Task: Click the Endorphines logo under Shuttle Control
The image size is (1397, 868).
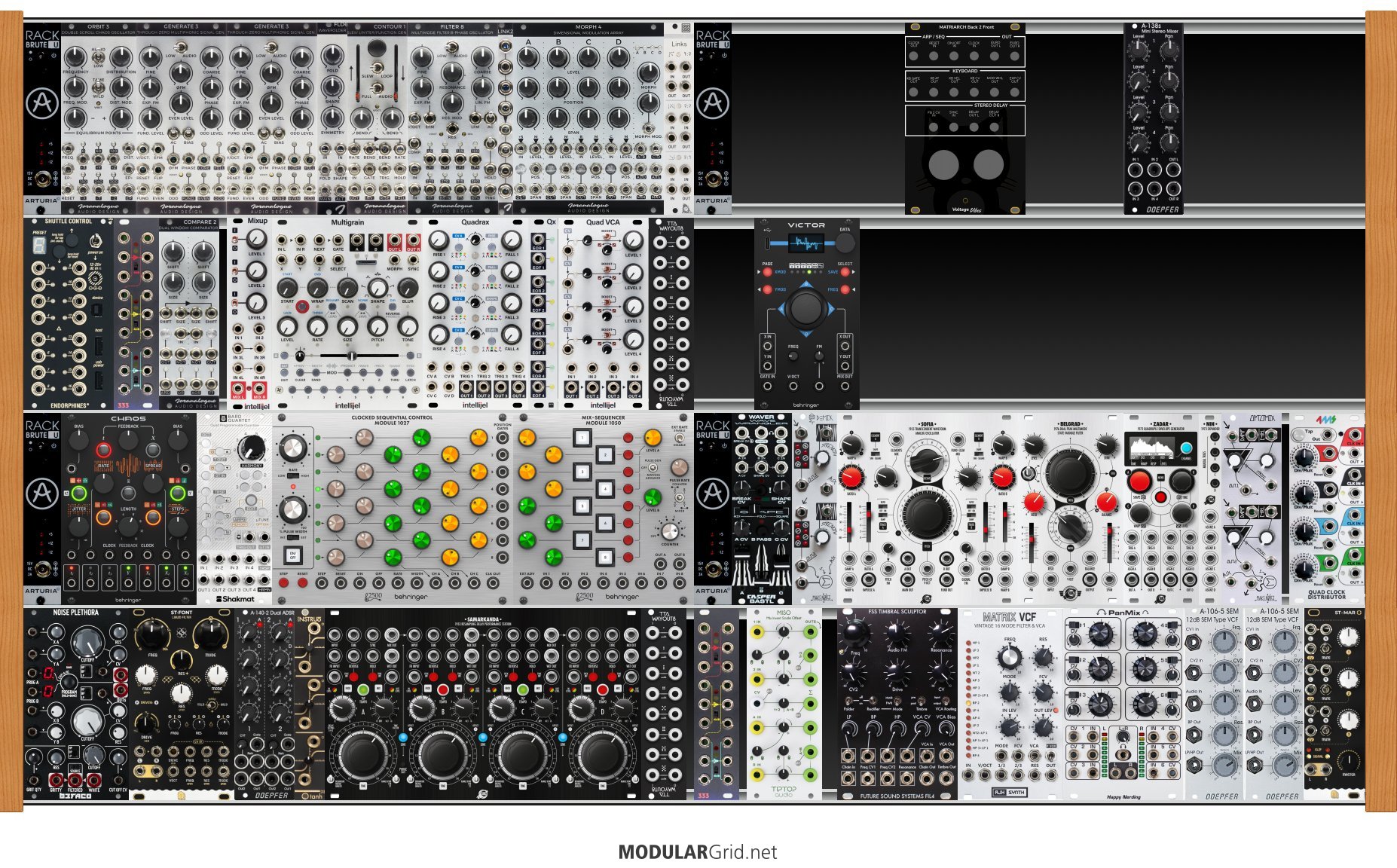Action: point(69,405)
